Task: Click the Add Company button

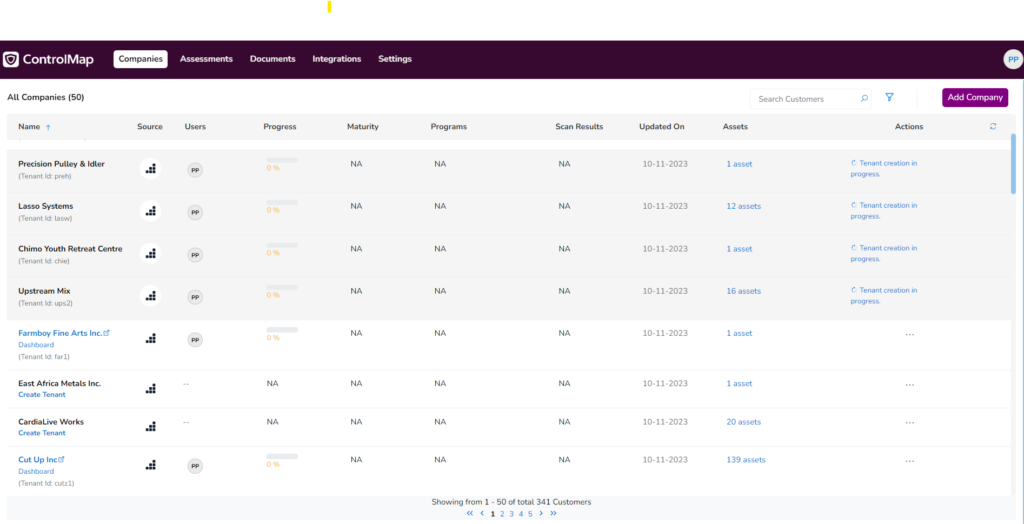Action: 974,97
